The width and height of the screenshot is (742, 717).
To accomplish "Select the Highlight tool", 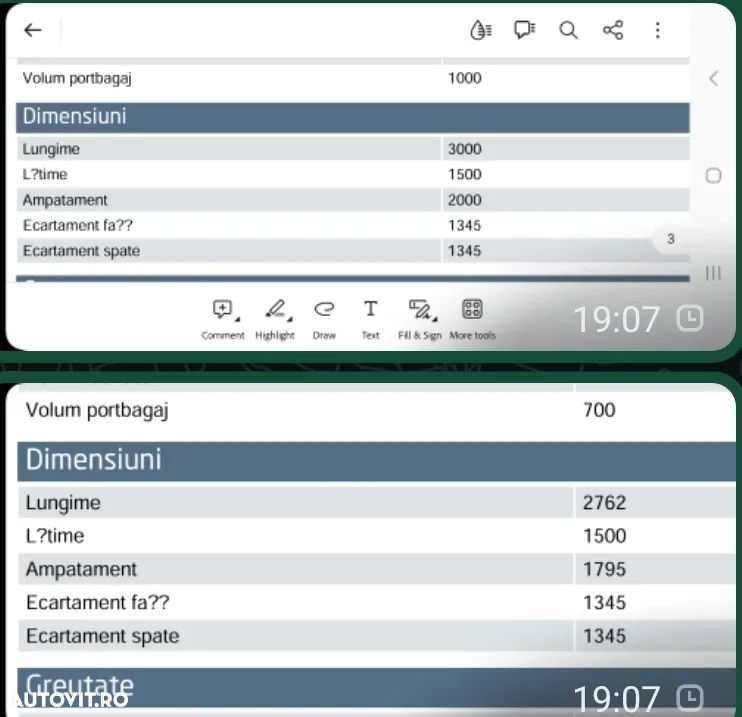I will point(275,319).
